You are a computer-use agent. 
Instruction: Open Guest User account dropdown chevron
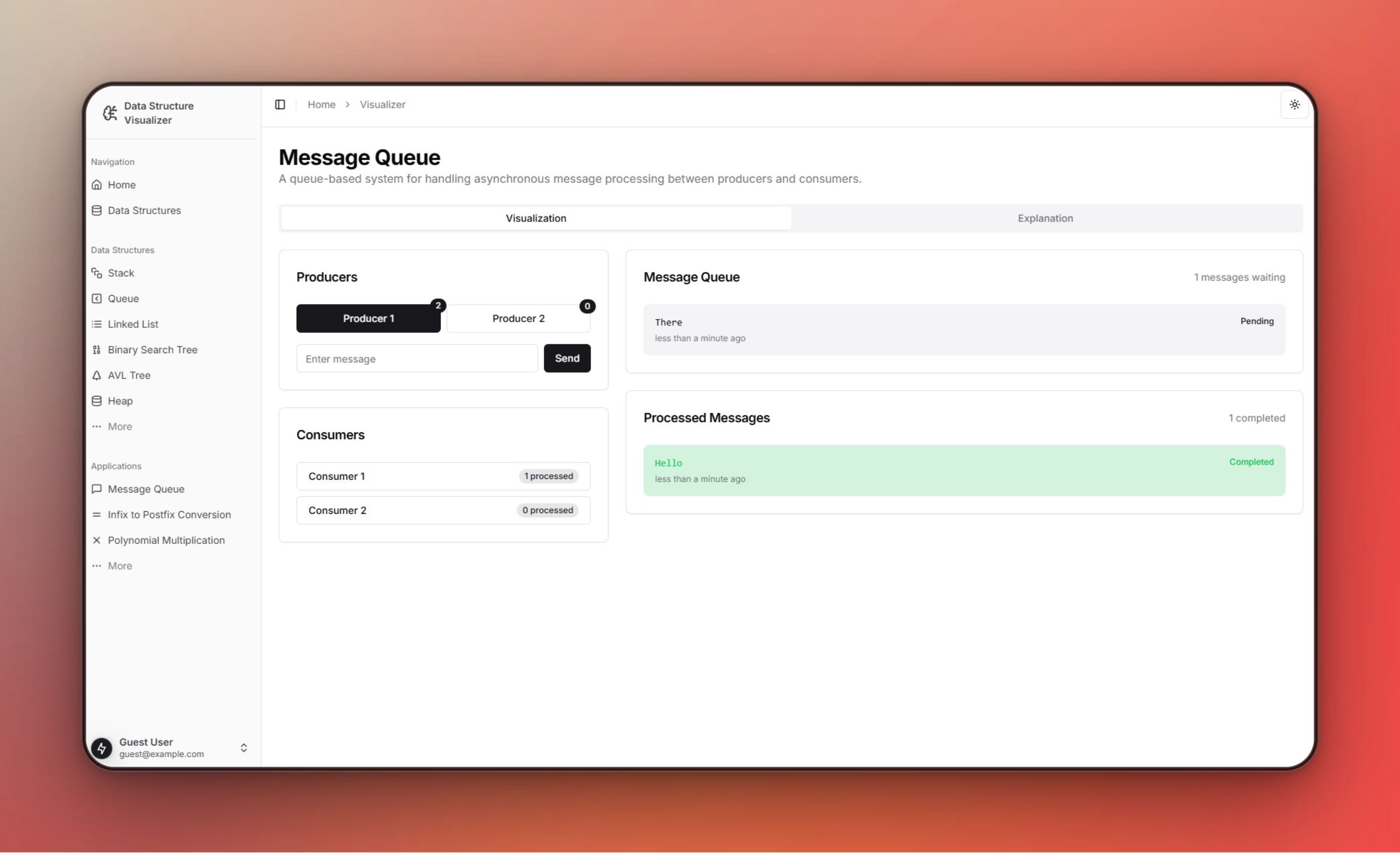(x=244, y=747)
